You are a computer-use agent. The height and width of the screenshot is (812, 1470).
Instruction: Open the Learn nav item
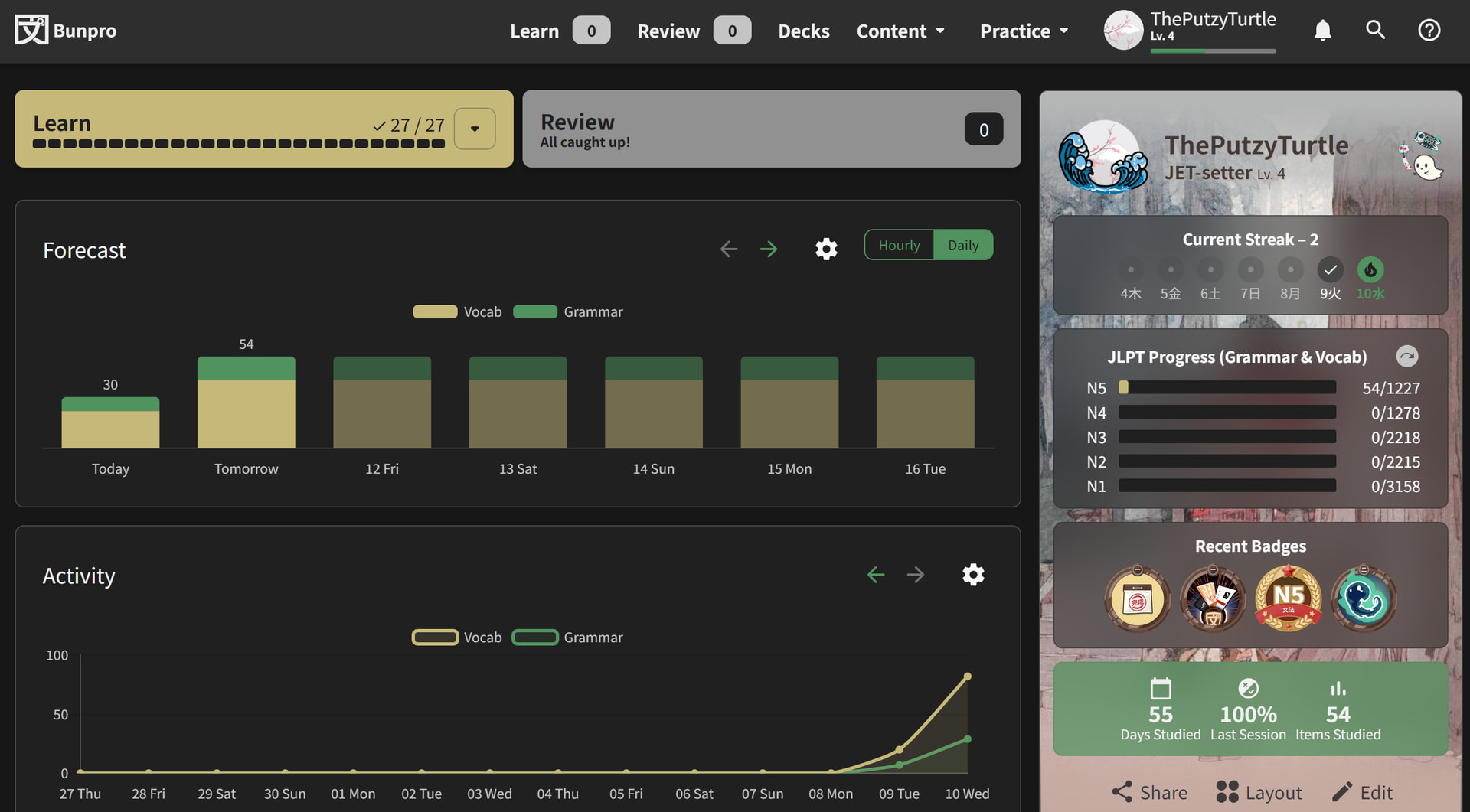(x=560, y=31)
